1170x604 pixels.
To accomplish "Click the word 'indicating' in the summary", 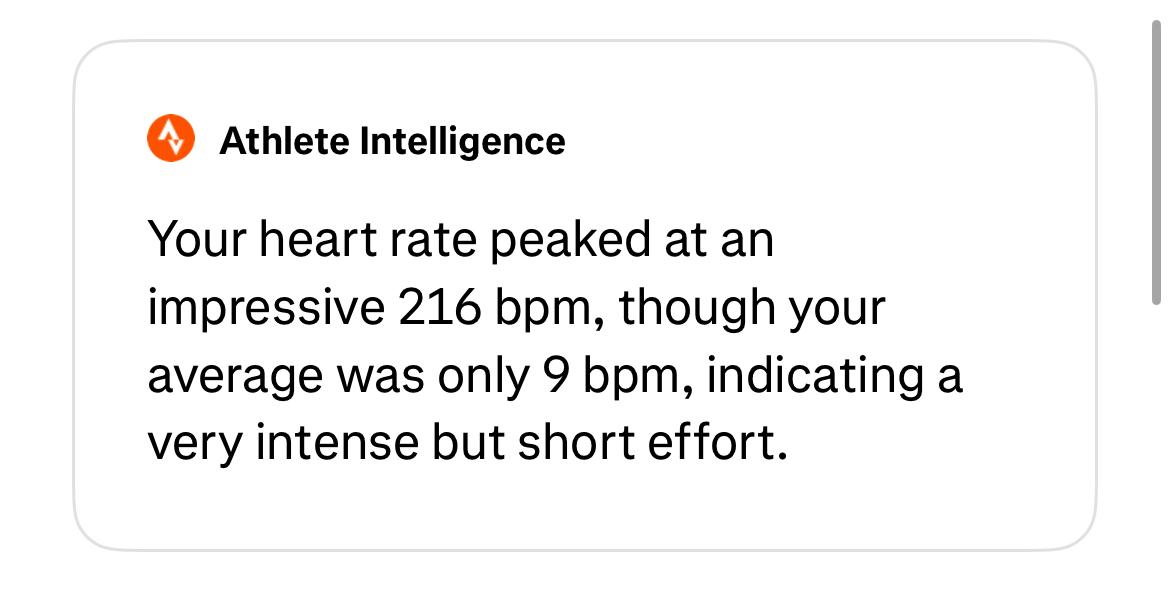I will 808,376.
